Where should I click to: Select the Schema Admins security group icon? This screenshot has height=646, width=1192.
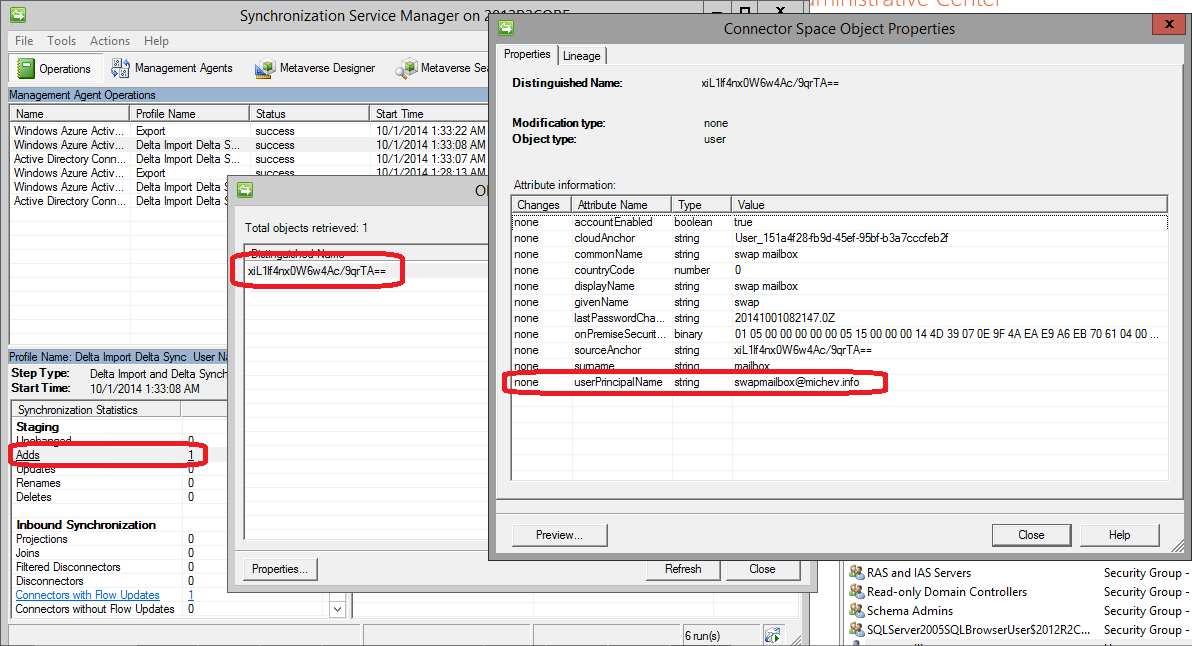tap(858, 610)
